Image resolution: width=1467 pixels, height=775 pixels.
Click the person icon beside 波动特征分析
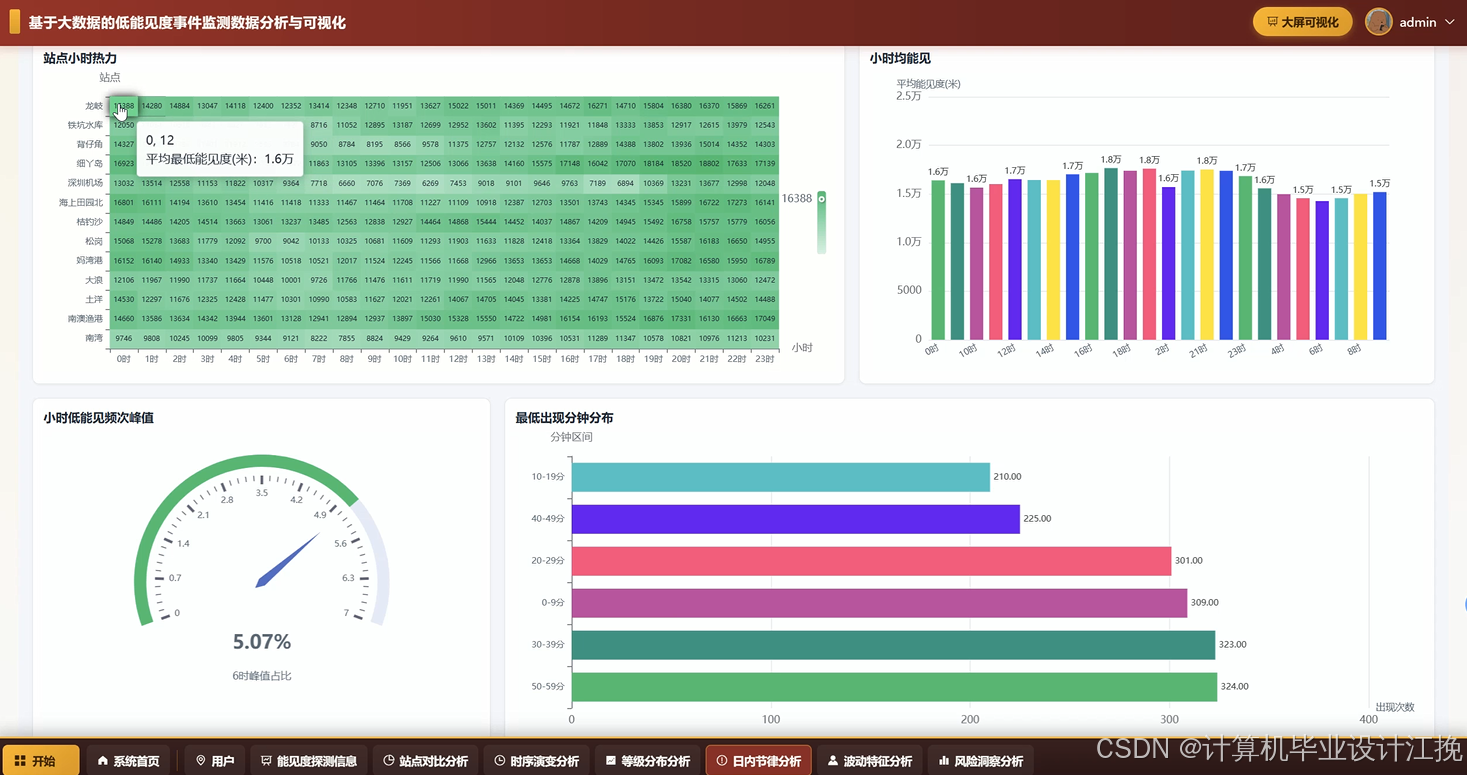[833, 761]
